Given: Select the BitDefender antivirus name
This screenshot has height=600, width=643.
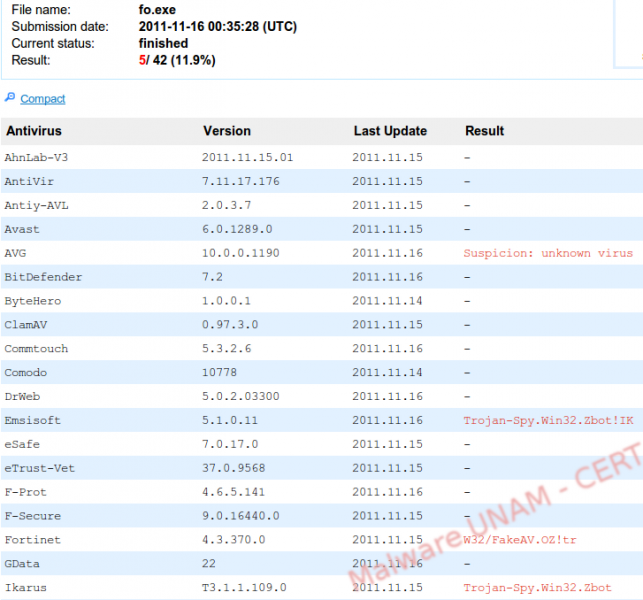Looking at the screenshot, I should click(x=43, y=277).
